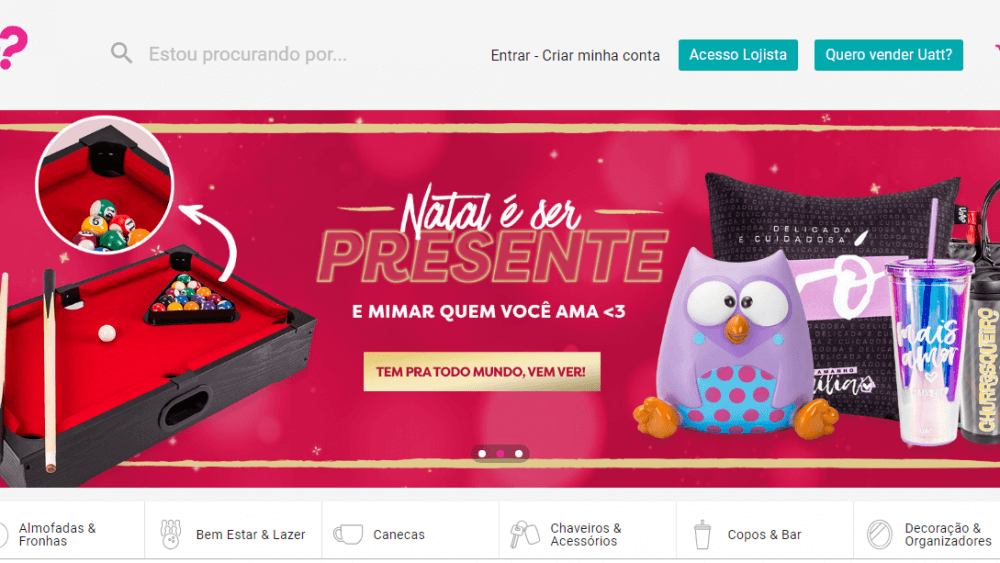1000x563 pixels.
Task: Open the Bem Estar & Lazer category
Action: 233,534
